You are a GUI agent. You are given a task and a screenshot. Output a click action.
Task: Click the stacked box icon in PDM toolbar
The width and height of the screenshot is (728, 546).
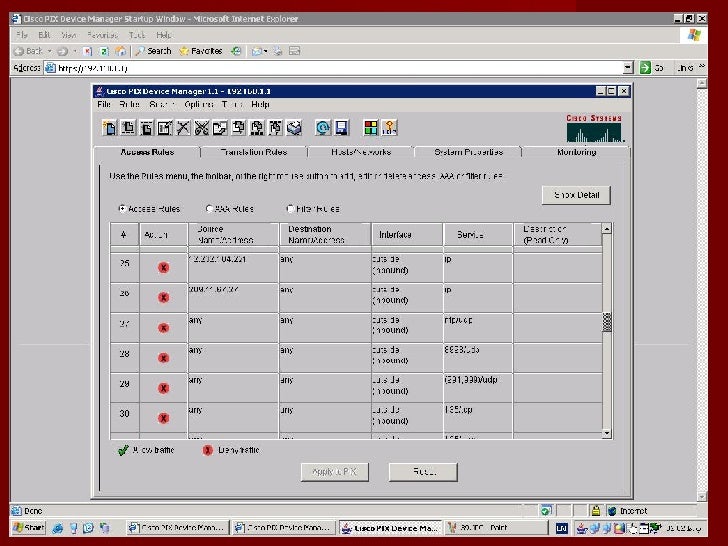point(294,128)
